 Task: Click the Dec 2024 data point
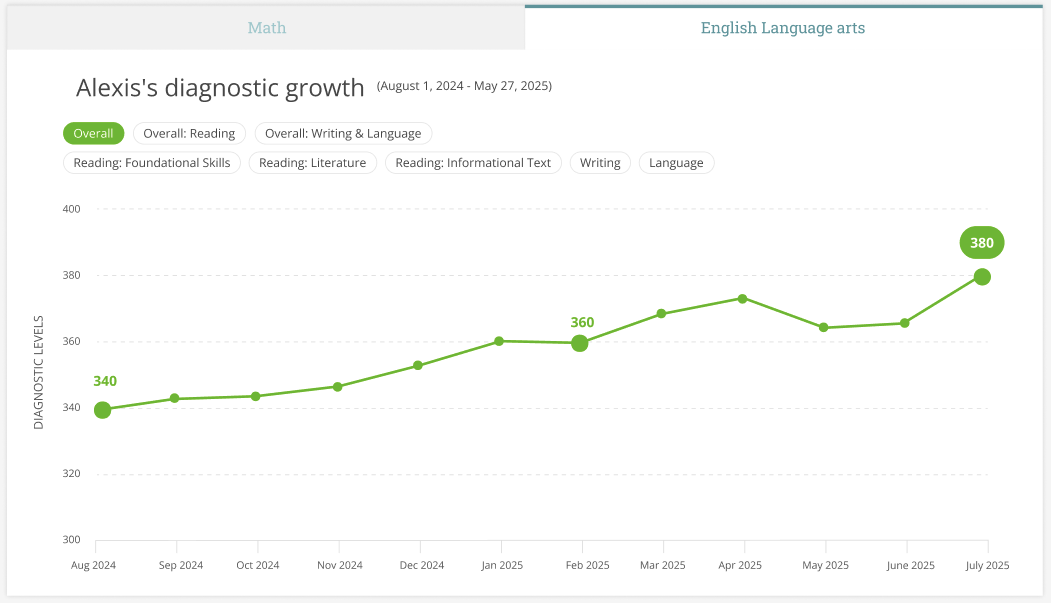click(418, 366)
